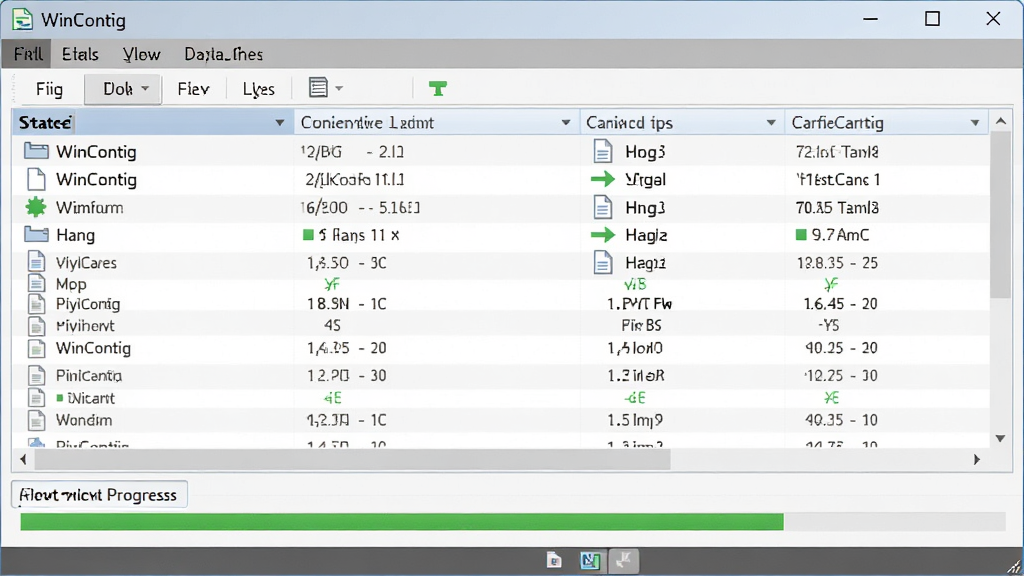1024x576 pixels.
Task: Click the document icon beside Hog3
Action: pos(603,152)
